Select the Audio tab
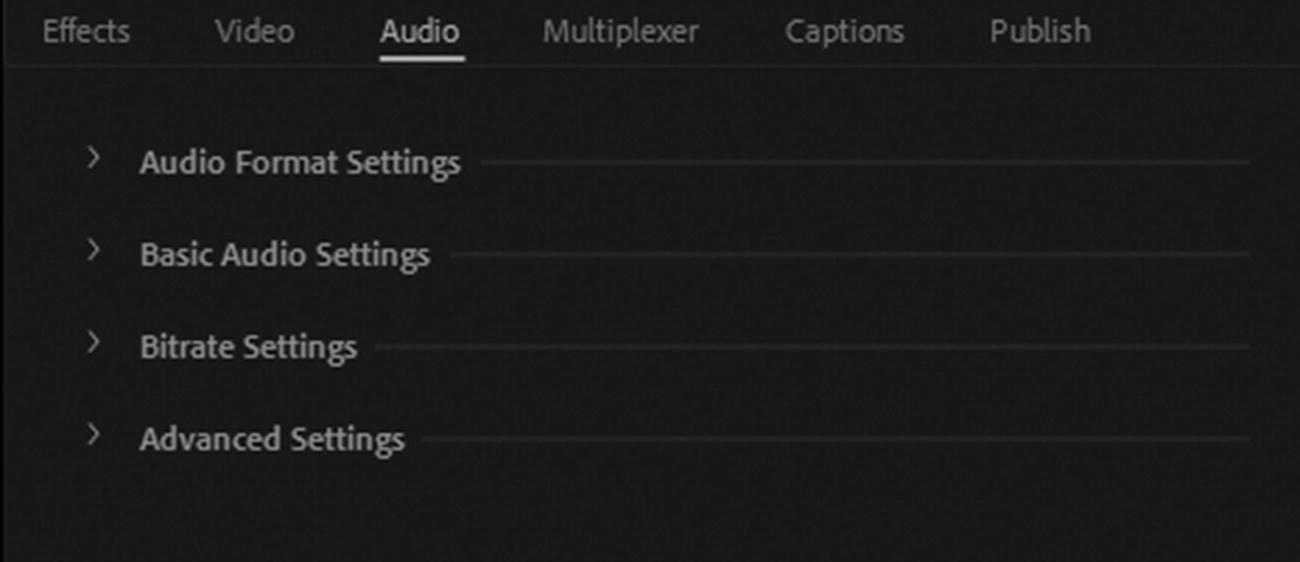 (420, 31)
